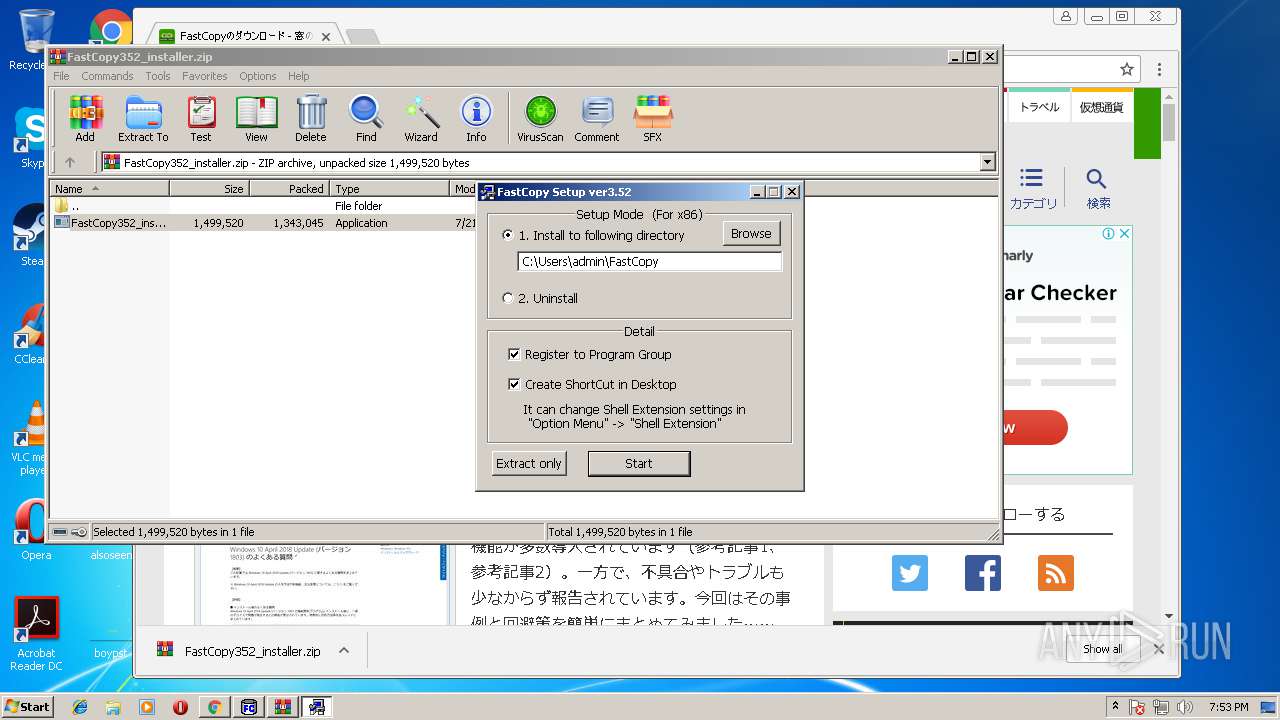The height and width of the screenshot is (720, 1280).
Task: Go up one level in WinRAR
Action: (x=70, y=162)
